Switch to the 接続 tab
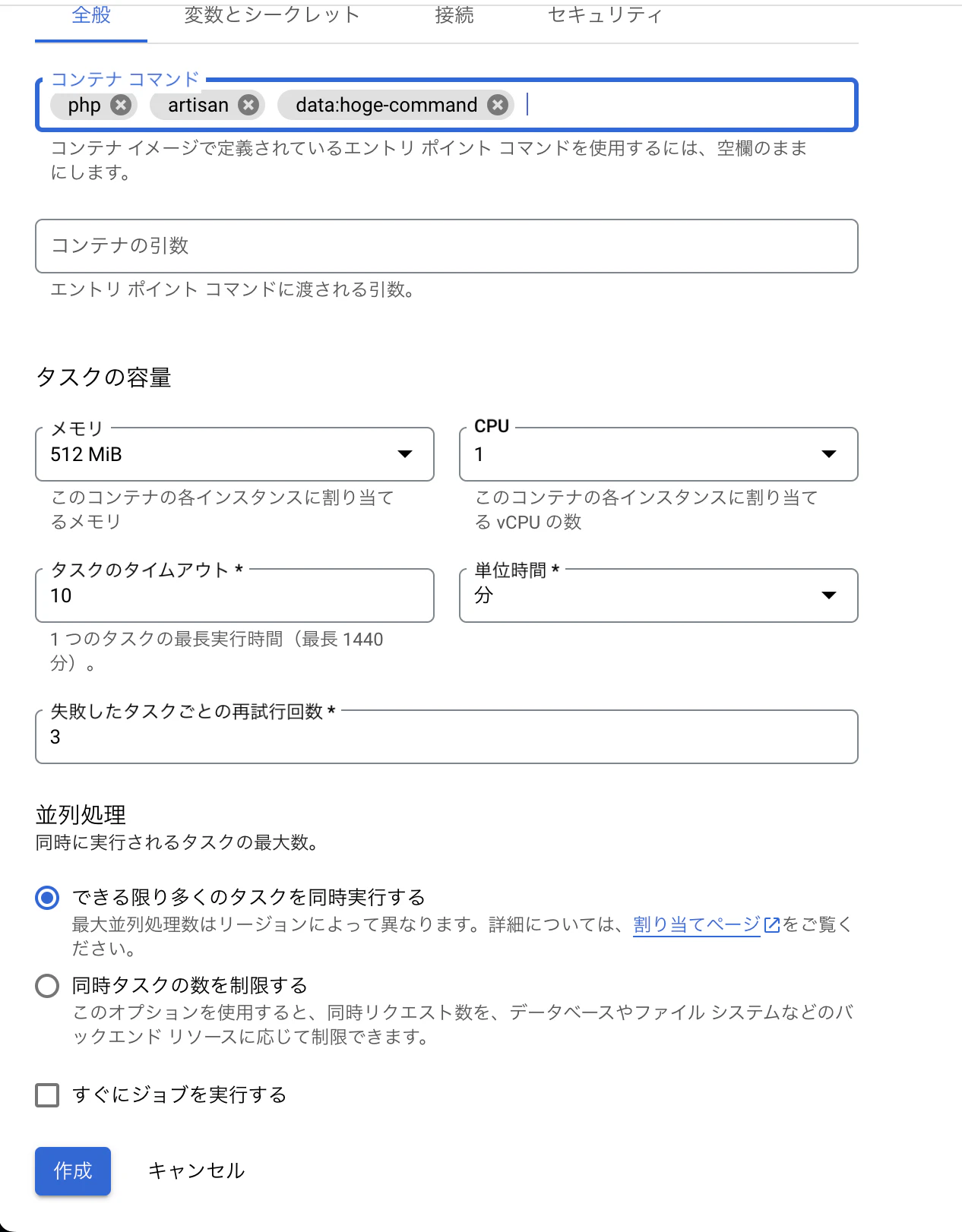This screenshot has width=962, height=1232. click(x=454, y=15)
